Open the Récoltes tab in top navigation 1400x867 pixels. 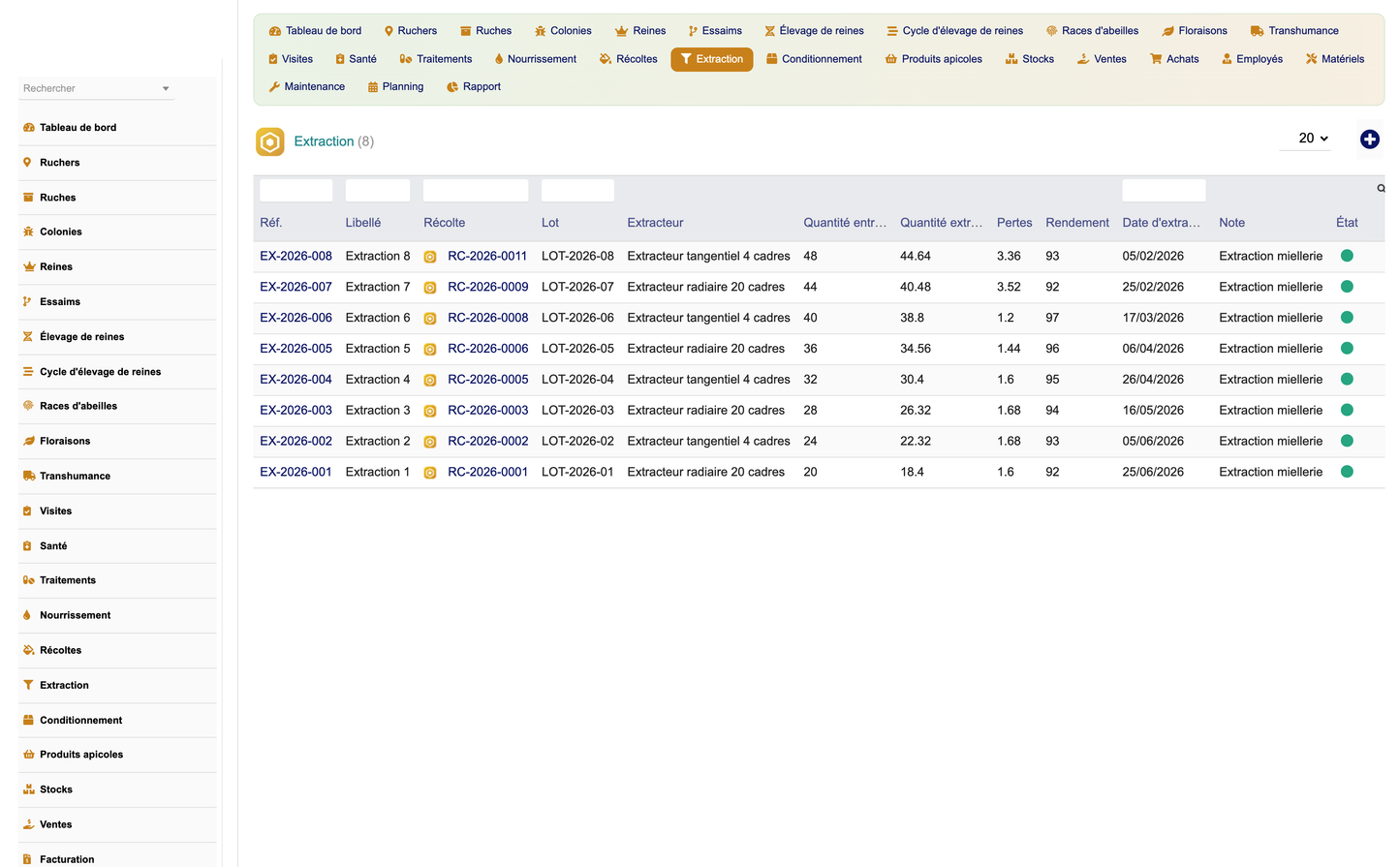pos(628,59)
